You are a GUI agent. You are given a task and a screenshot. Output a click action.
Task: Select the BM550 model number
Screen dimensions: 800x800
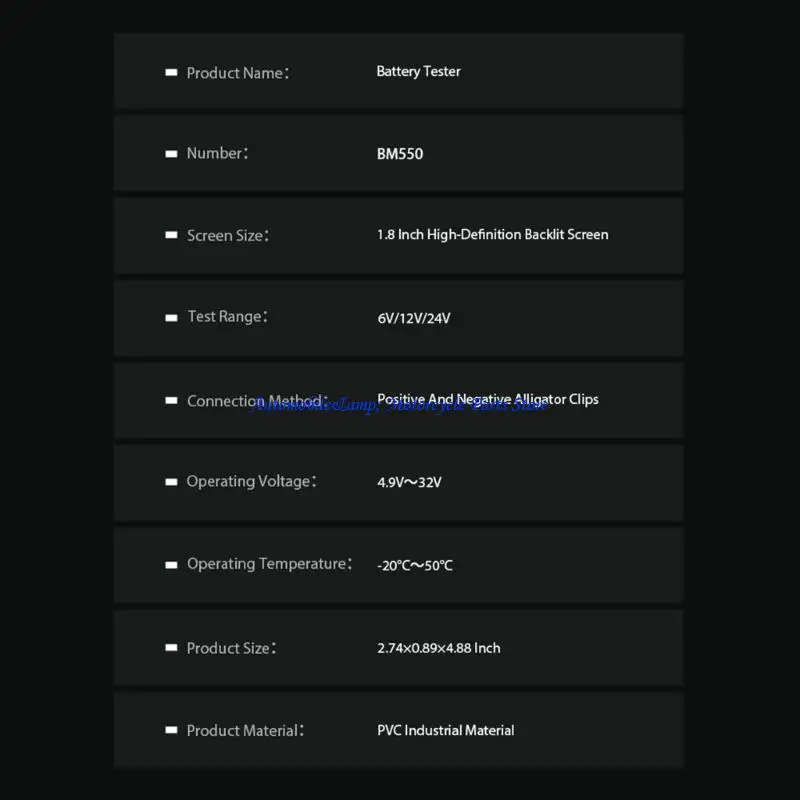click(x=400, y=154)
